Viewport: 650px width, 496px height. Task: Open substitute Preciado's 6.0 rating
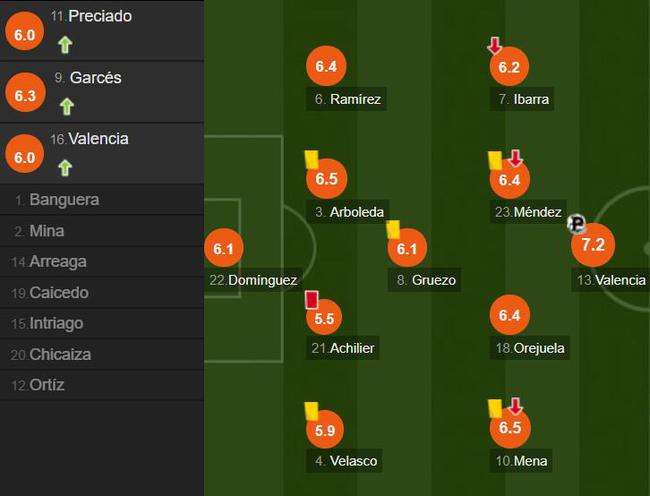click(24, 31)
